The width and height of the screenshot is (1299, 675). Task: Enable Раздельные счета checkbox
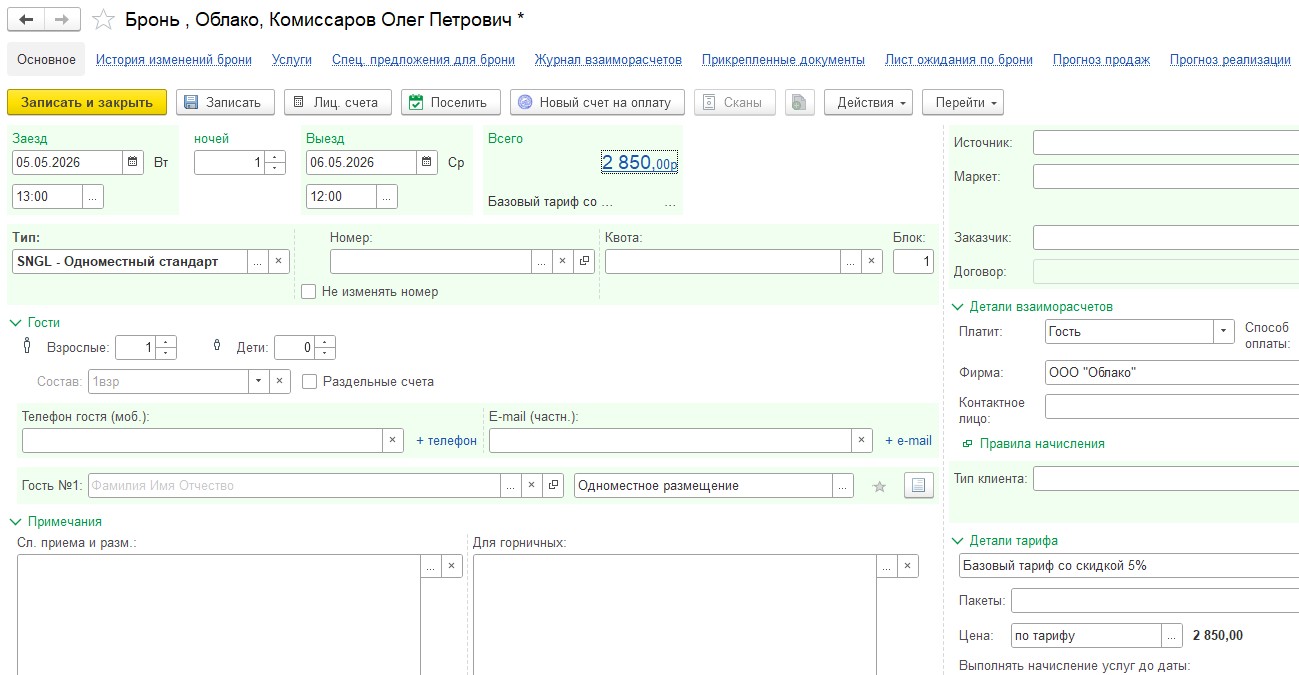(309, 382)
